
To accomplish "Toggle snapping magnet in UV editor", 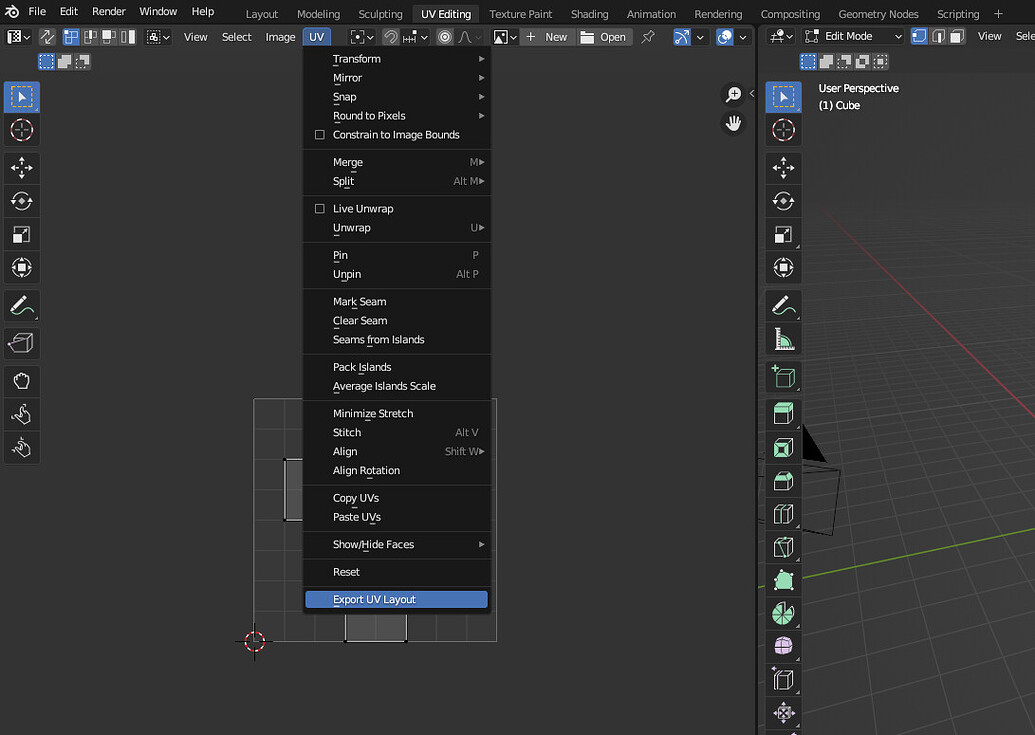I will (391, 37).
